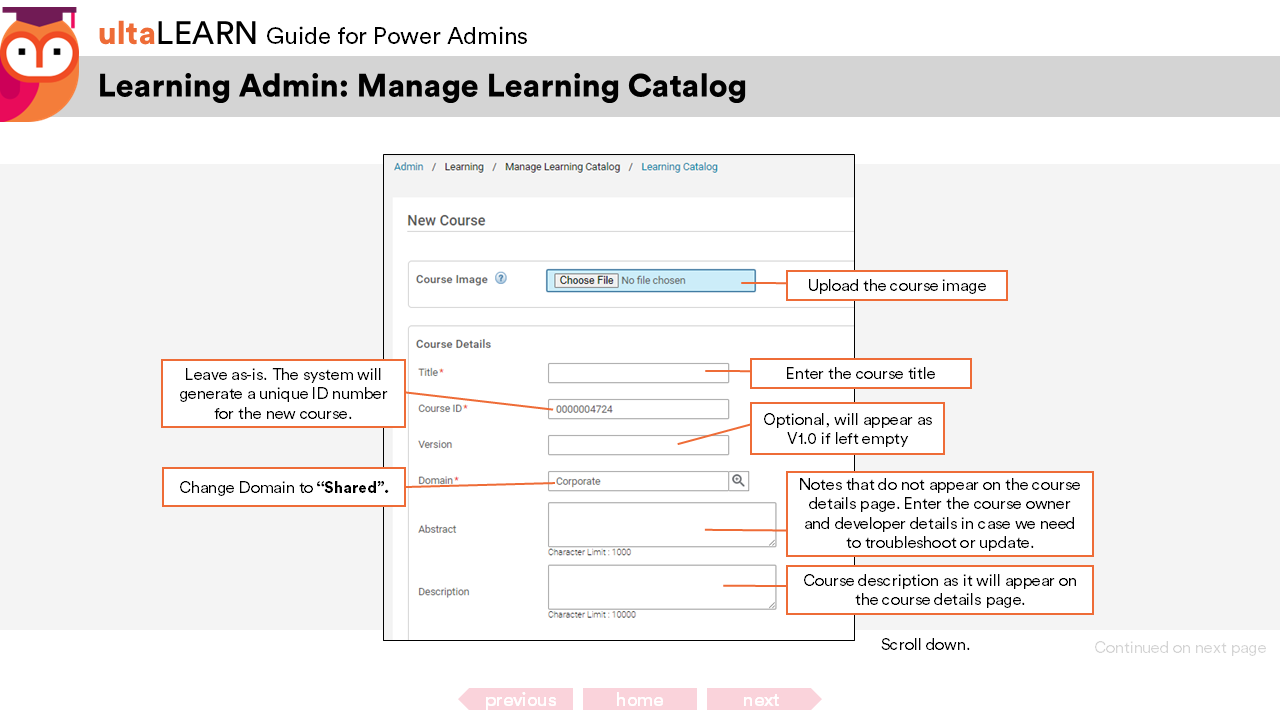Click the Choose File button

586,280
